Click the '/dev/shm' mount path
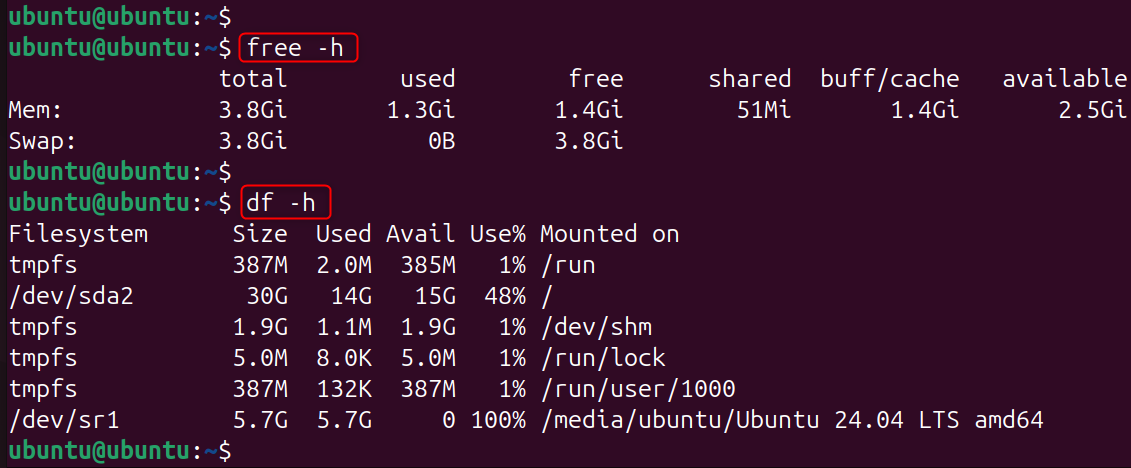This screenshot has height=468, width=1131. pyautogui.click(x=596, y=327)
